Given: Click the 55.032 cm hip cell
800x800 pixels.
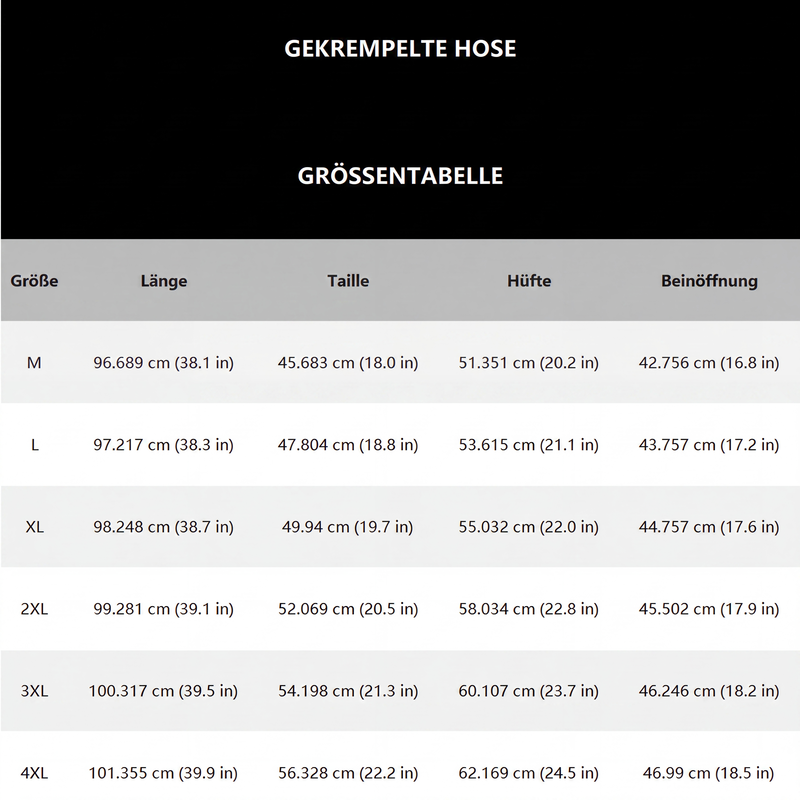Looking at the screenshot, I should [529, 527].
